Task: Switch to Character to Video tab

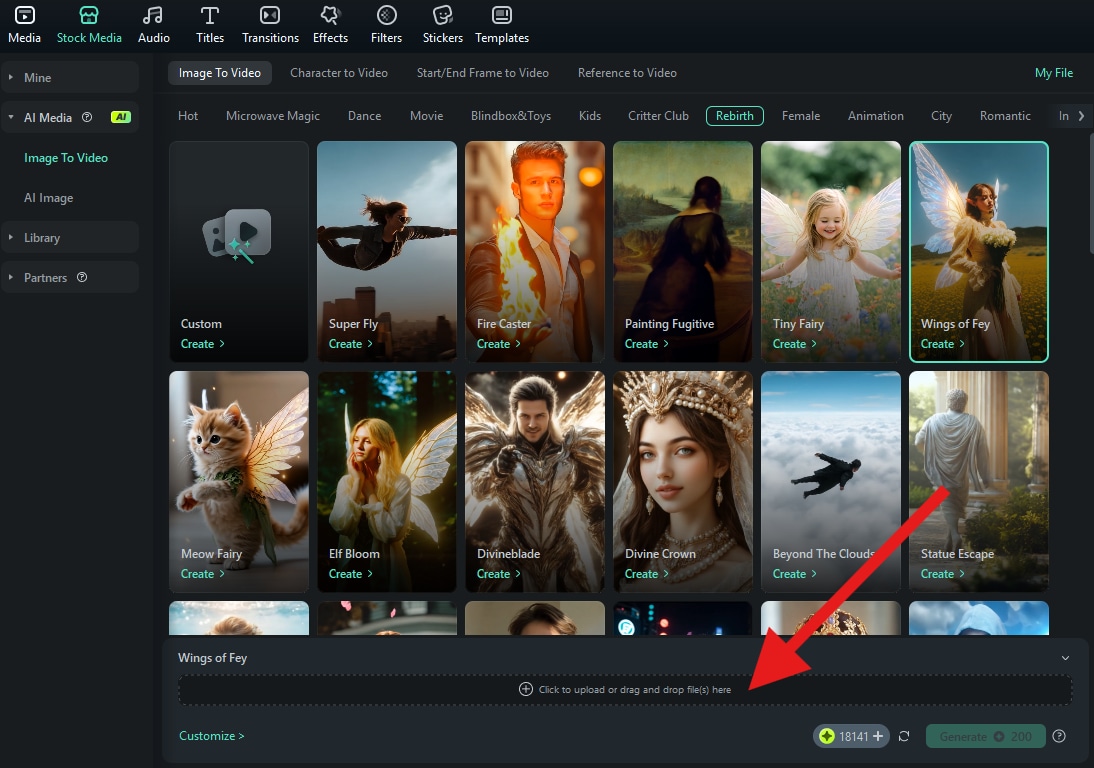Action: (338, 73)
